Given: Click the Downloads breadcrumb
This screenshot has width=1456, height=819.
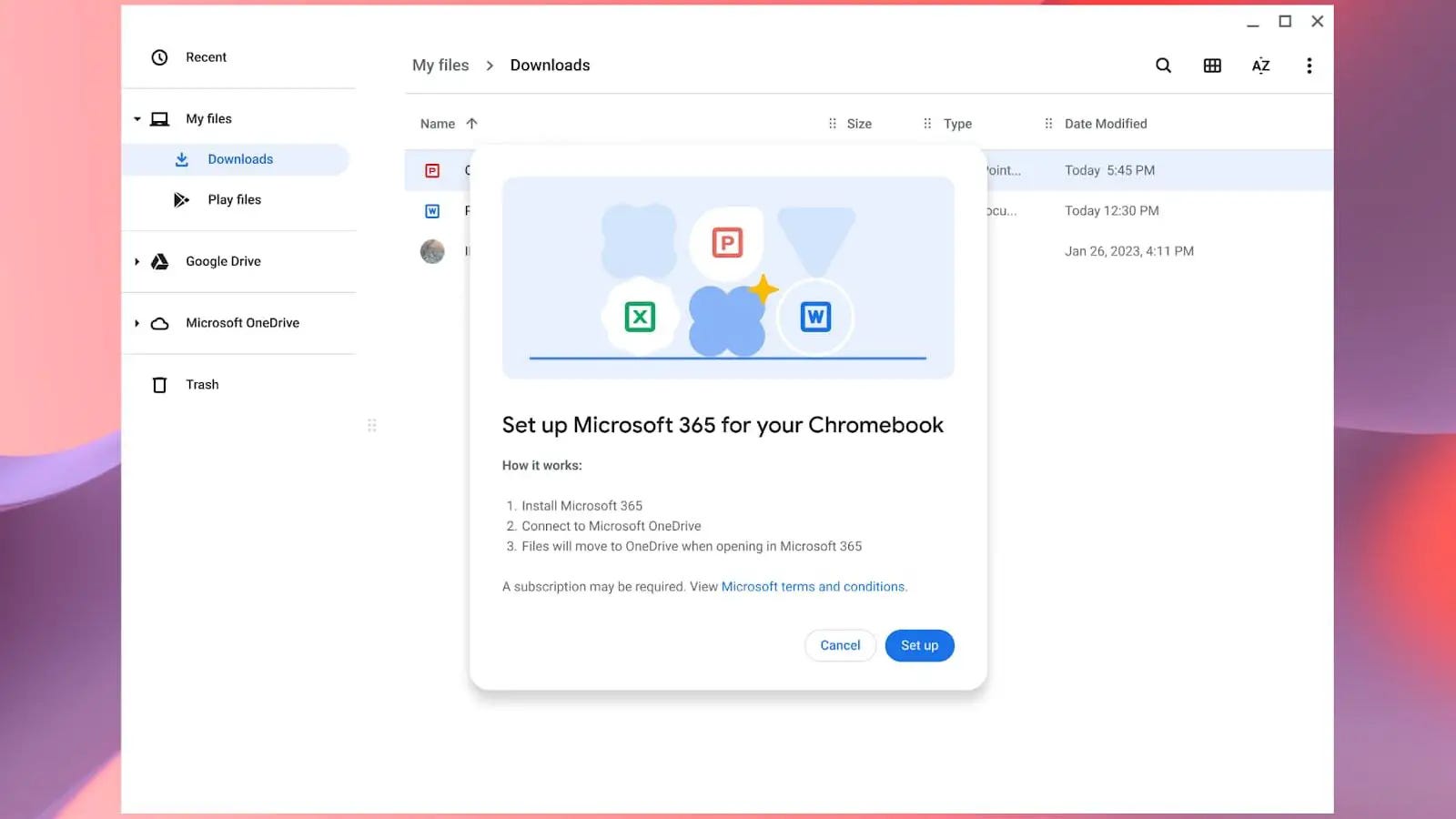Looking at the screenshot, I should 550,66.
